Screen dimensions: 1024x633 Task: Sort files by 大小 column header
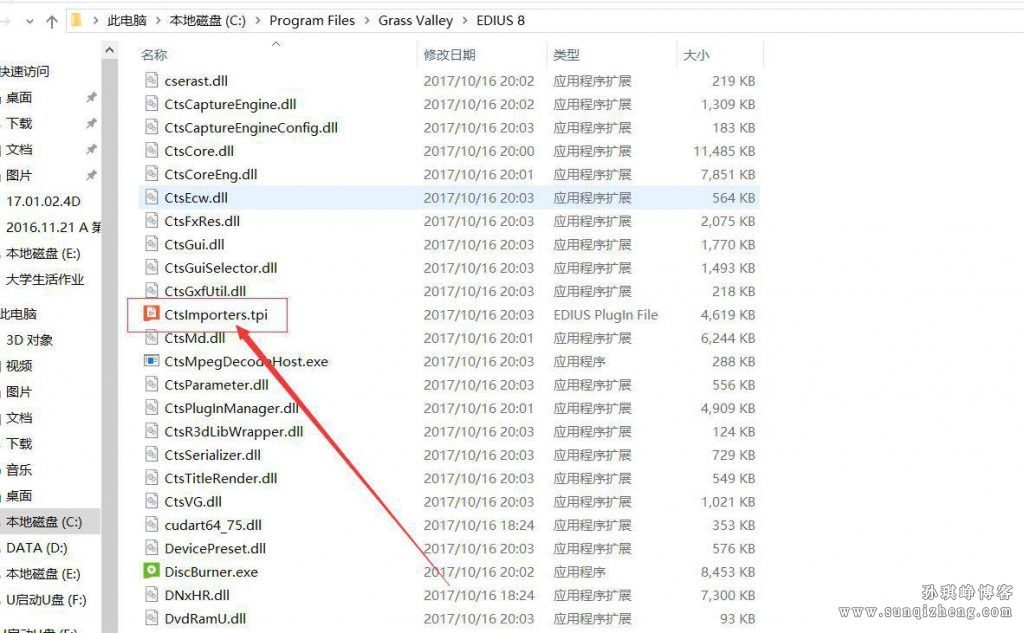coord(696,55)
